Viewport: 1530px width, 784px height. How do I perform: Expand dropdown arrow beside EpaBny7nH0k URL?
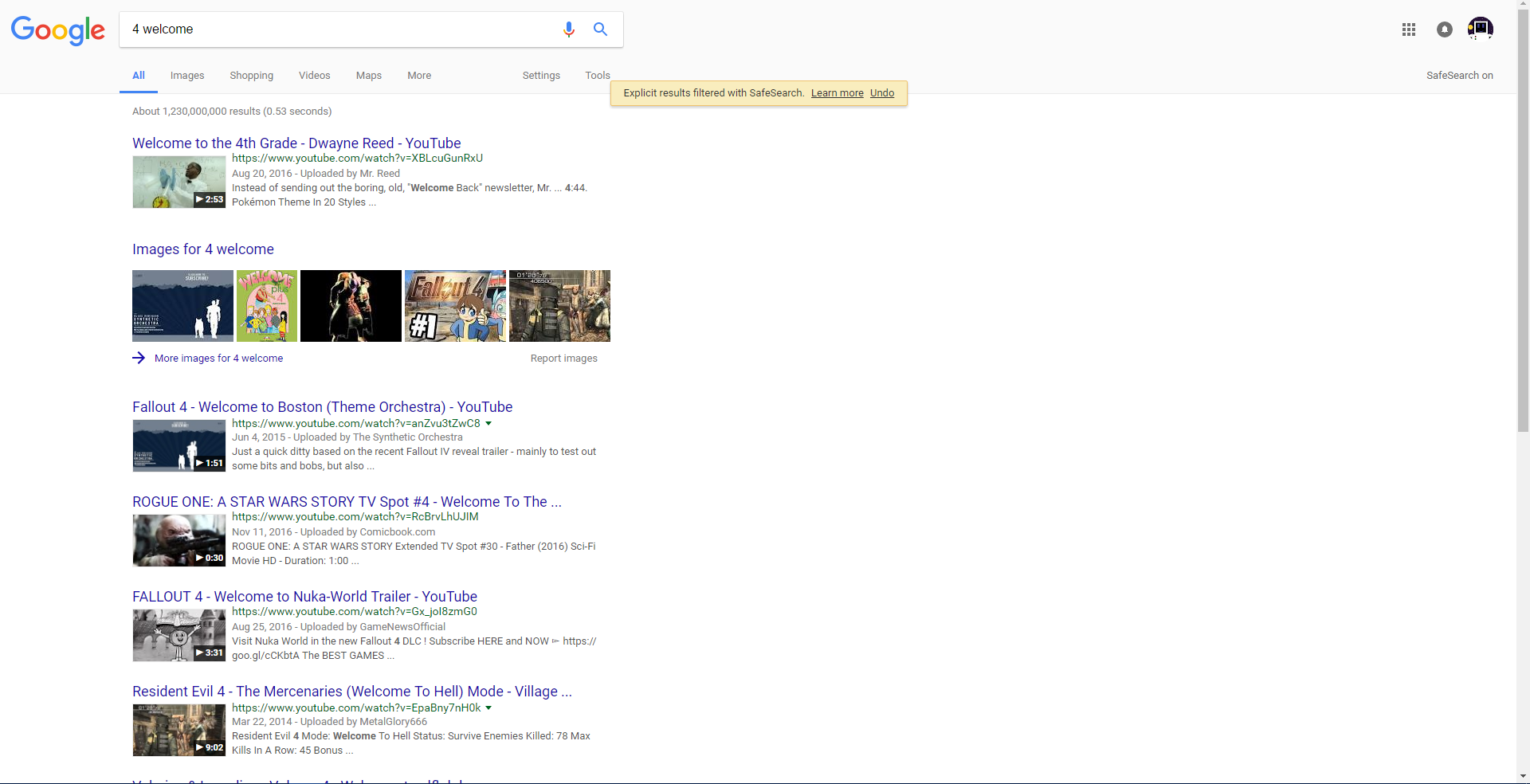point(488,708)
